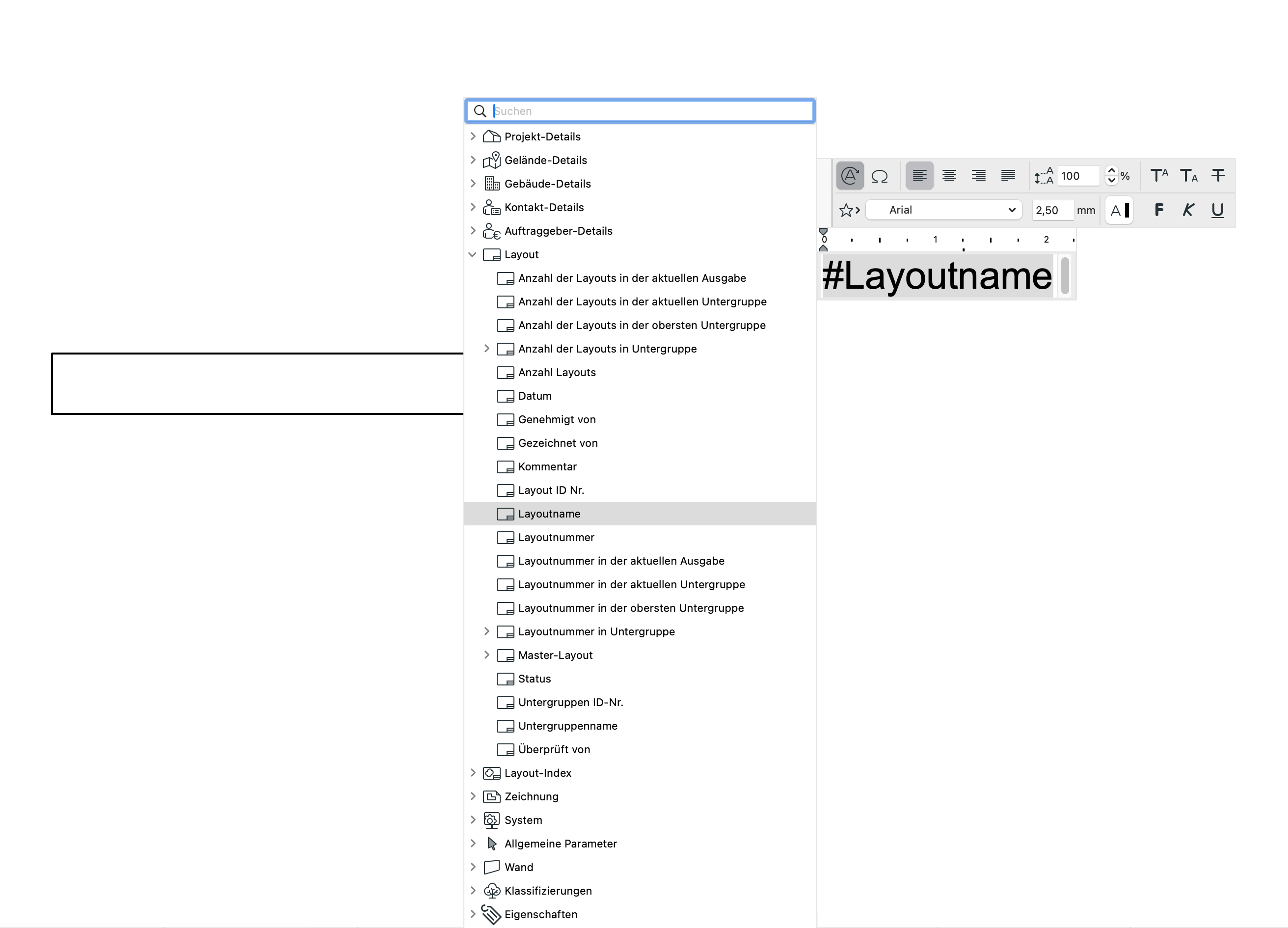Toggle italic K formatting
Viewport: 1288px width, 928px height.
tap(1188, 210)
